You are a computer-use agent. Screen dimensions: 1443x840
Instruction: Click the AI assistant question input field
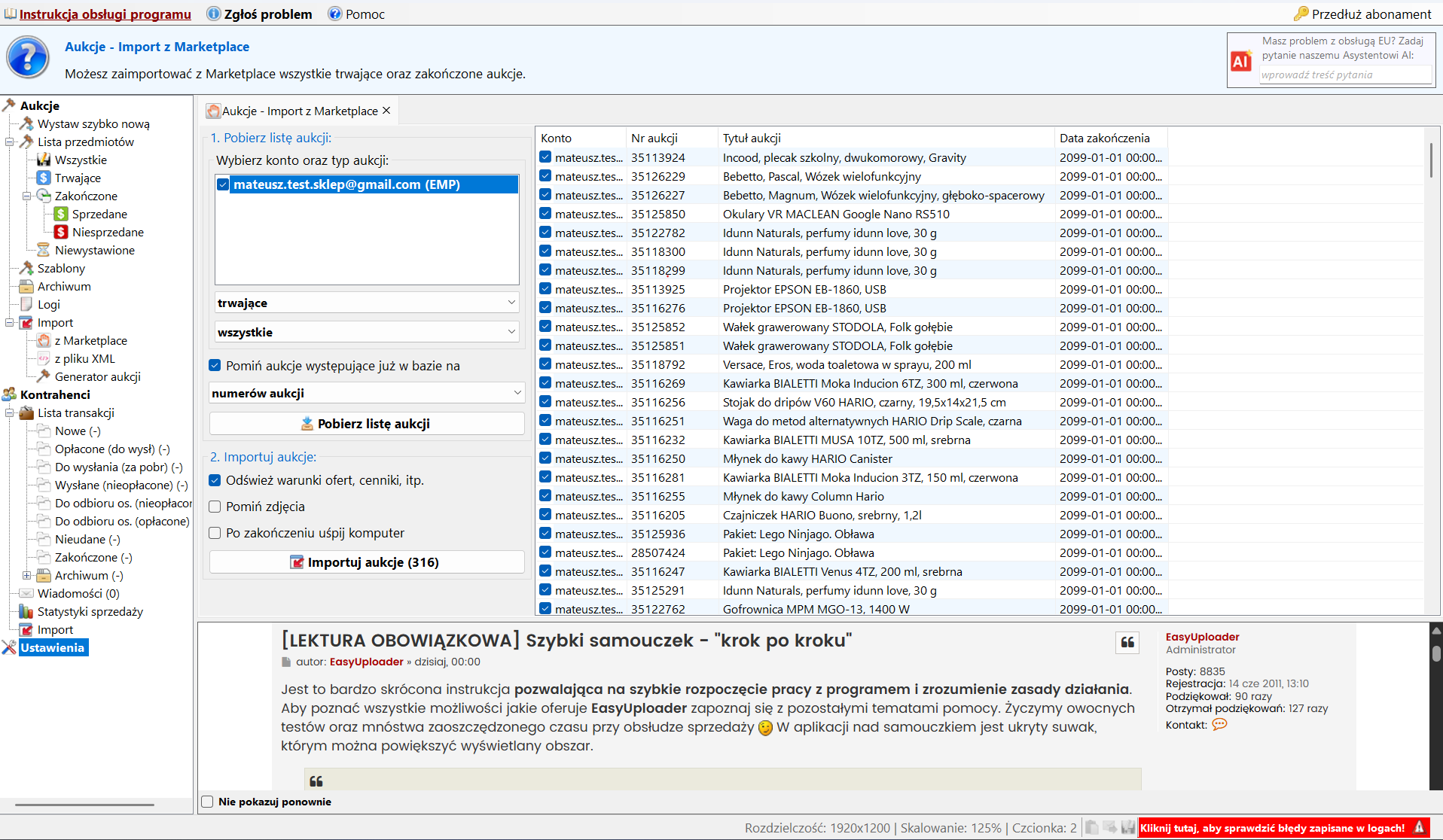[x=1345, y=75]
